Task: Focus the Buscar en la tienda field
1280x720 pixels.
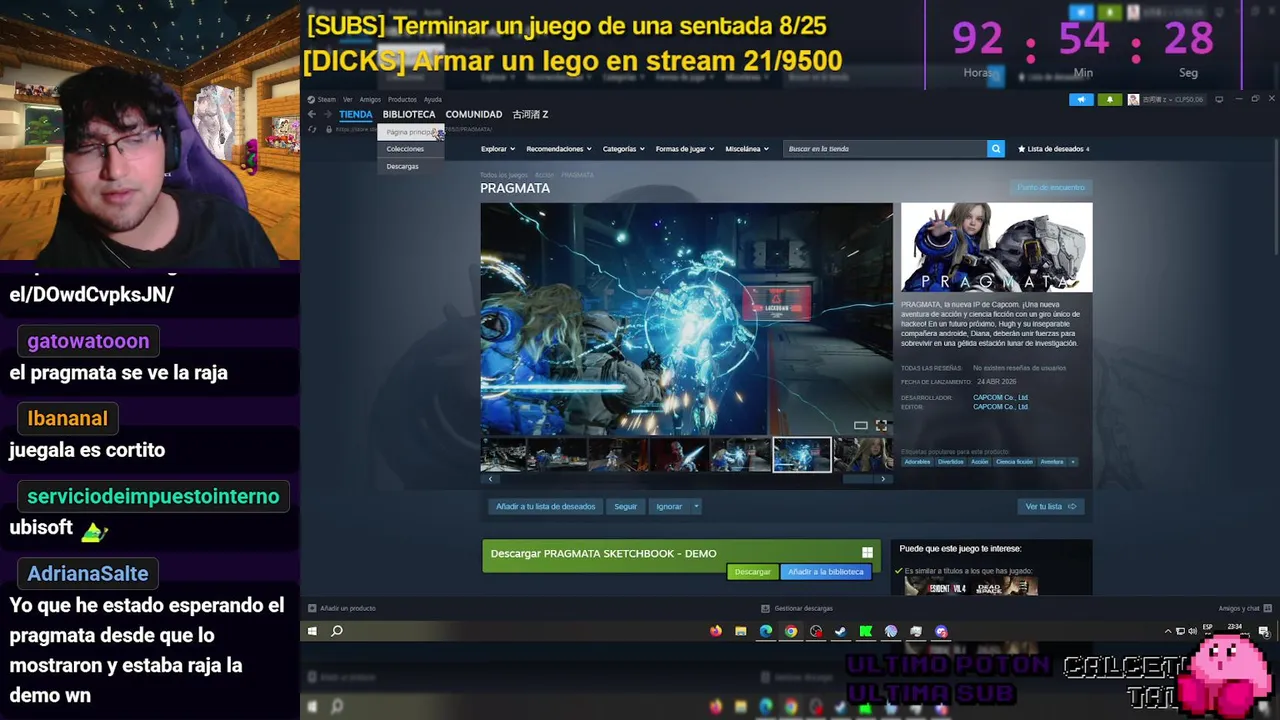Action: 885,149
